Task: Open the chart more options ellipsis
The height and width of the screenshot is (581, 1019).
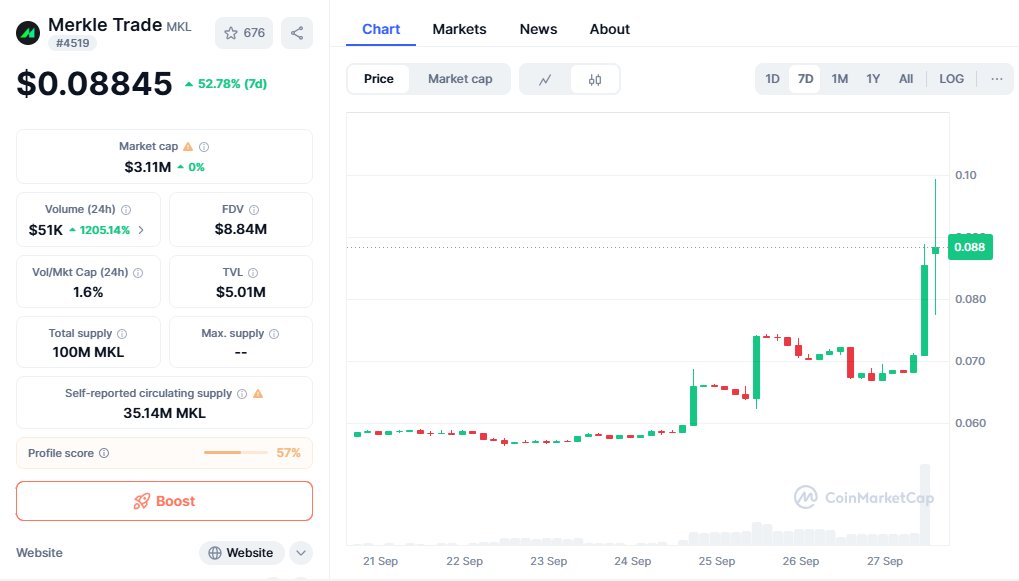Action: [x=997, y=79]
